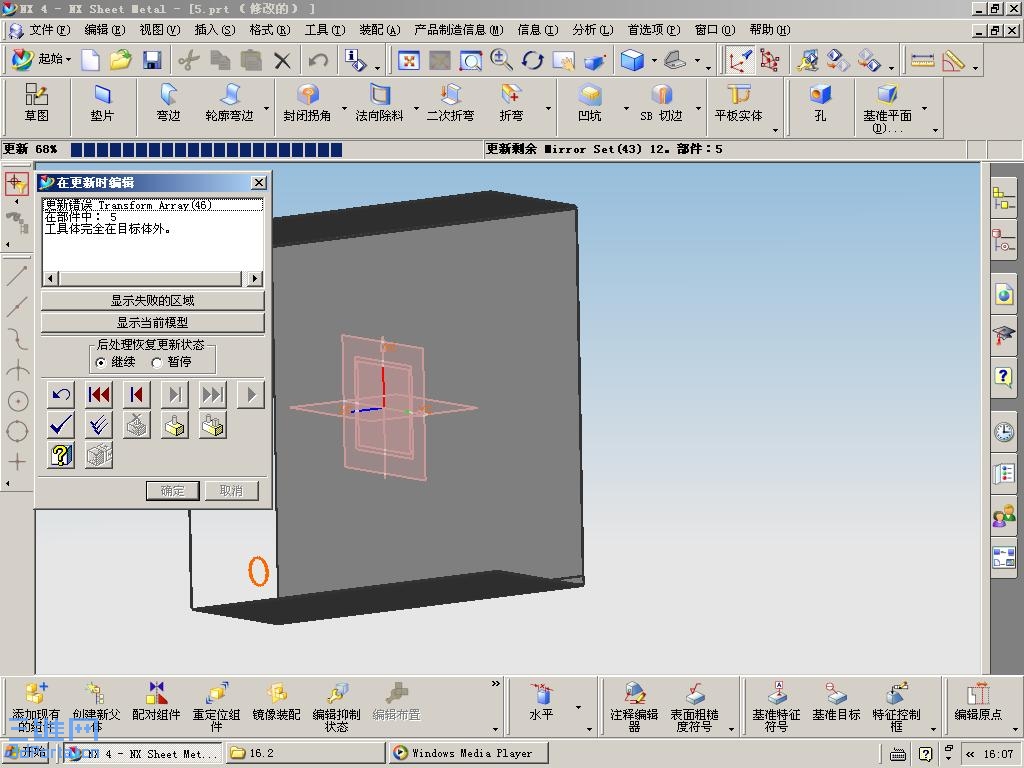Select the 折弯 bend tool
The height and width of the screenshot is (768, 1024).
point(511,103)
